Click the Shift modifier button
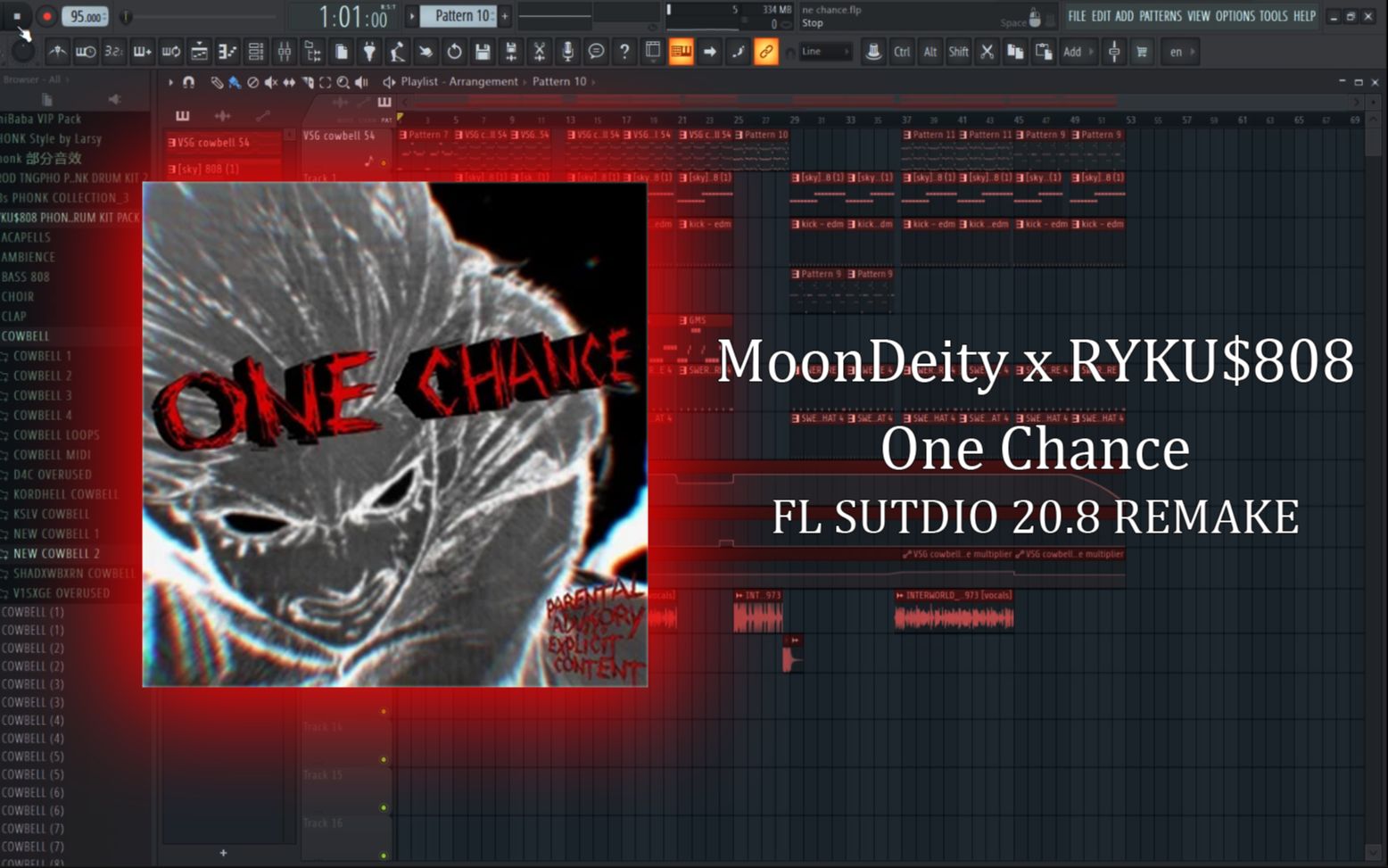Viewport: 1388px width, 868px height. (x=958, y=52)
